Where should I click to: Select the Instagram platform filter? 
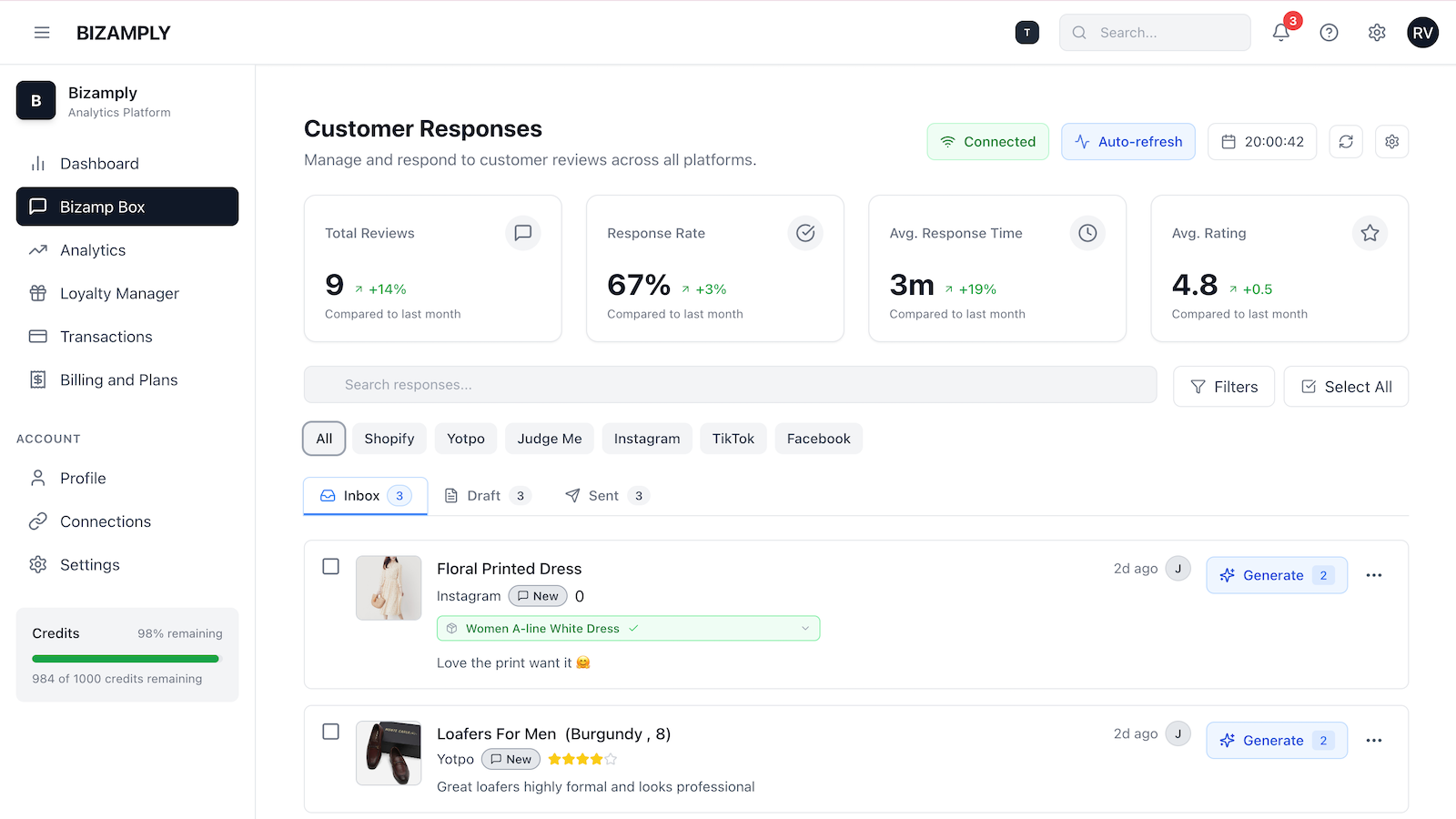pos(646,438)
